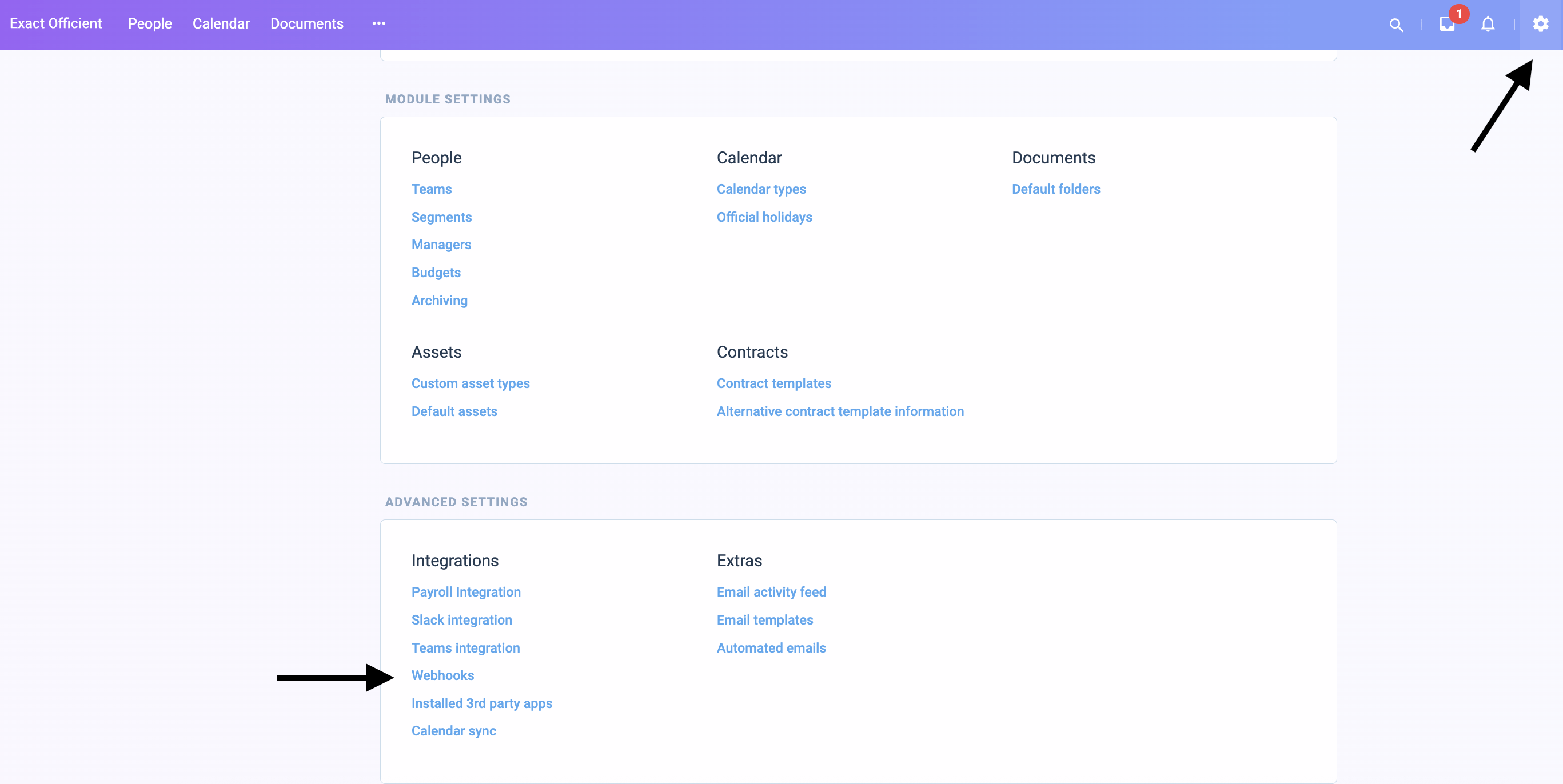Open Alternative contract template information

tap(840, 411)
